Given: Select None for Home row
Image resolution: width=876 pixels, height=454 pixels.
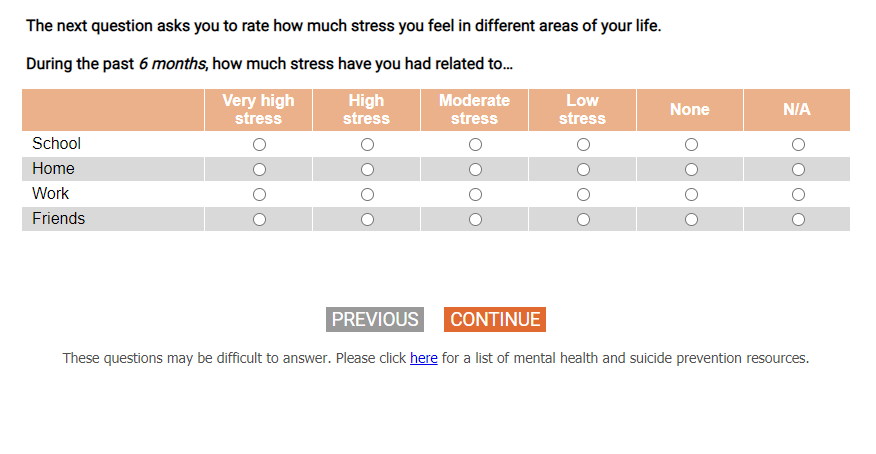Looking at the screenshot, I should [x=691, y=170].
